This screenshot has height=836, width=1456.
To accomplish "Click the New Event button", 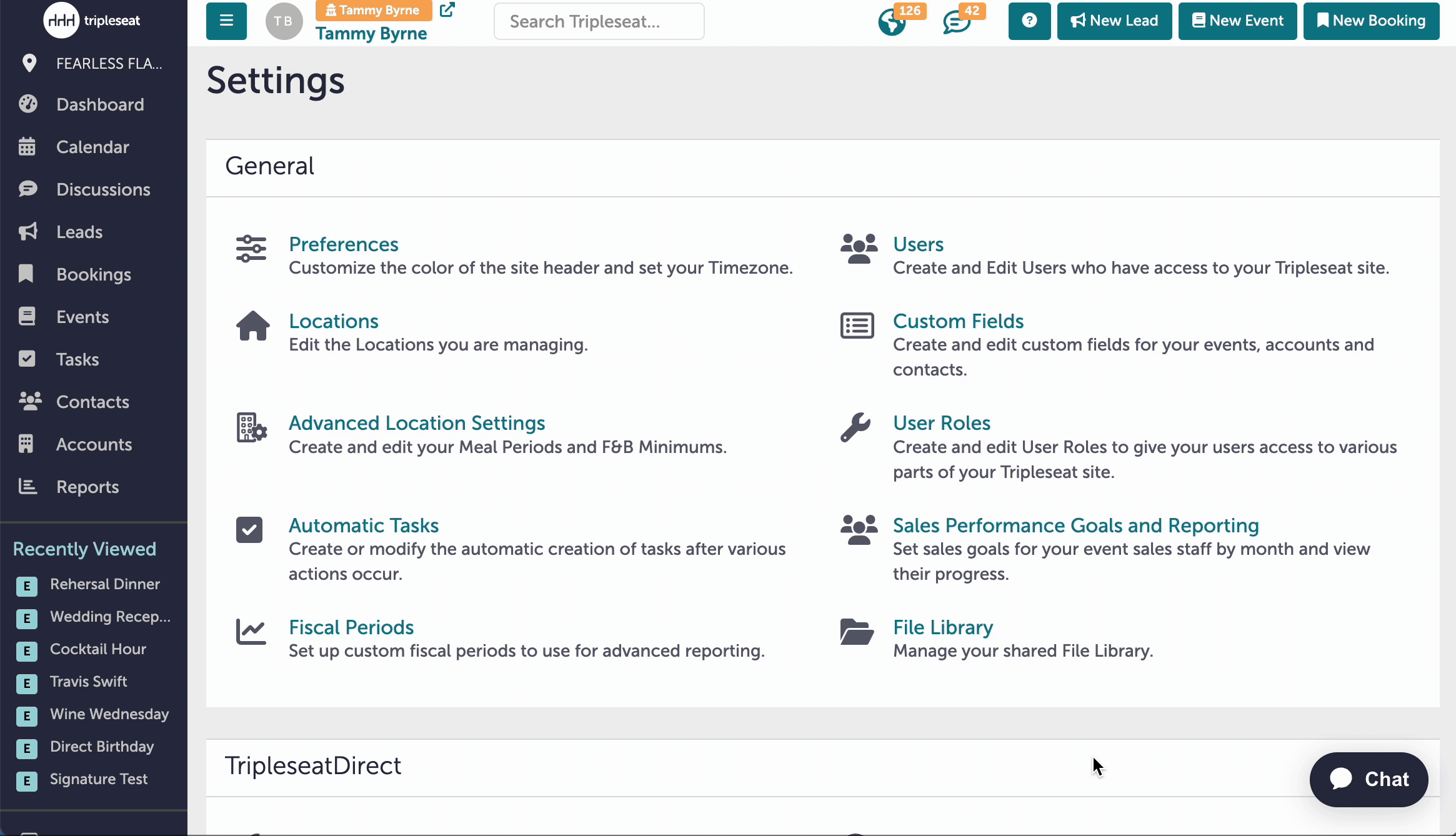I will click(1237, 21).
